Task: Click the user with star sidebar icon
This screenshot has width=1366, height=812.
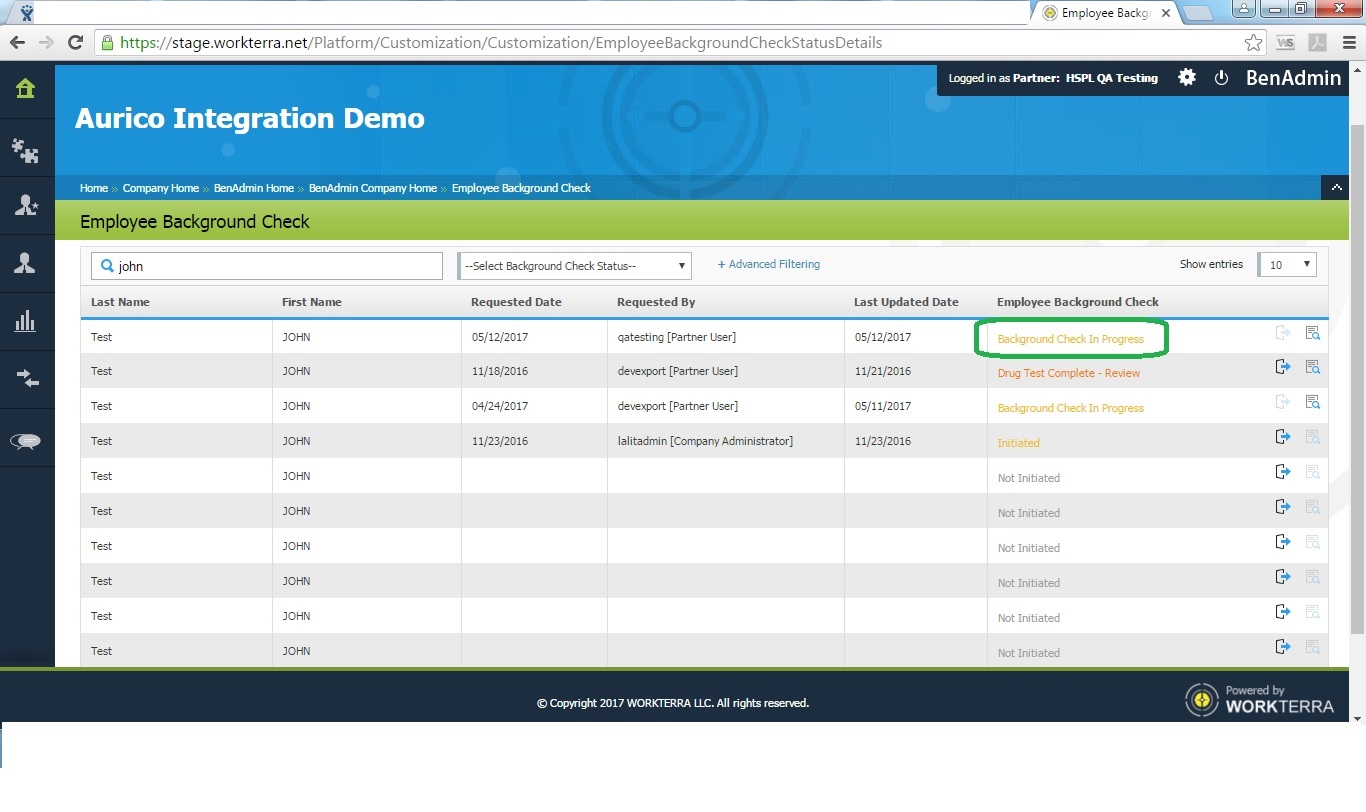Action: click(x=25, y=205)
